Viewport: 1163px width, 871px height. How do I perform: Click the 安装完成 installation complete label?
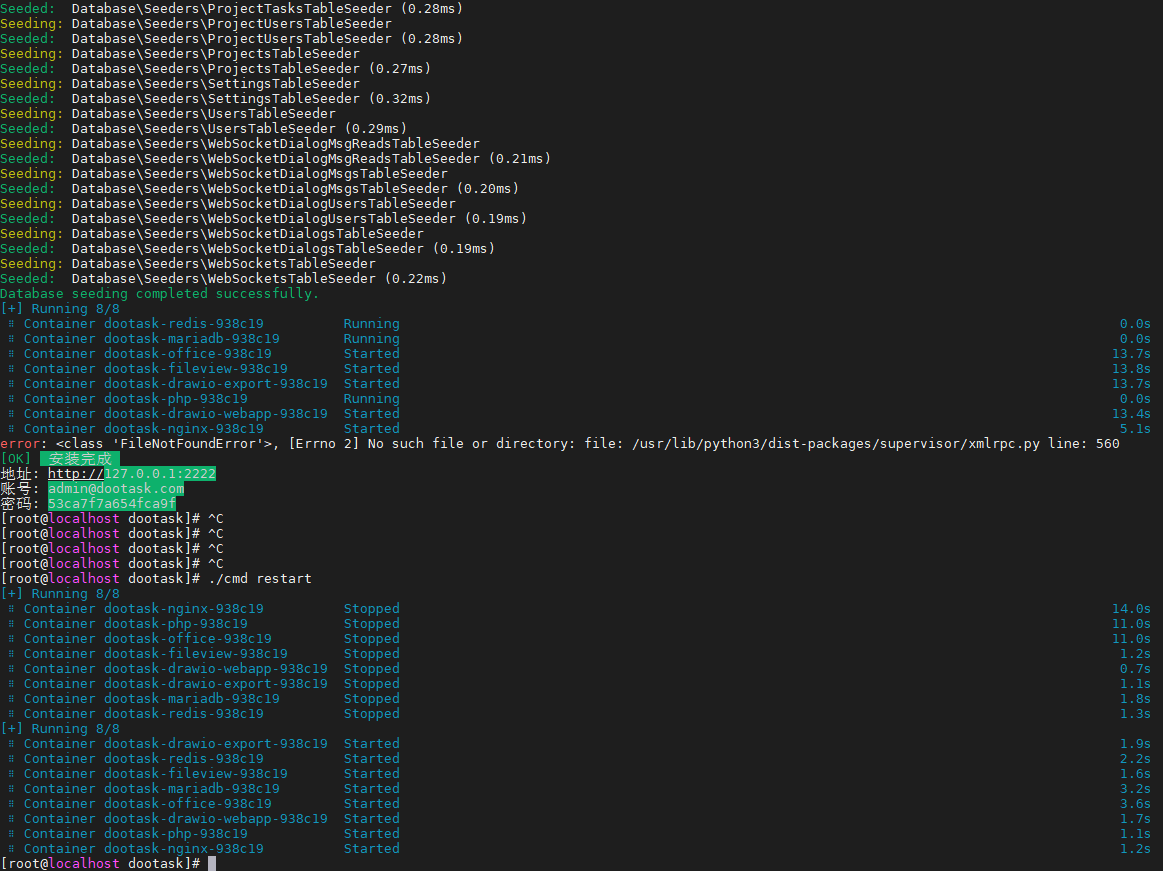pyautogui.click(x=80, y=458)
